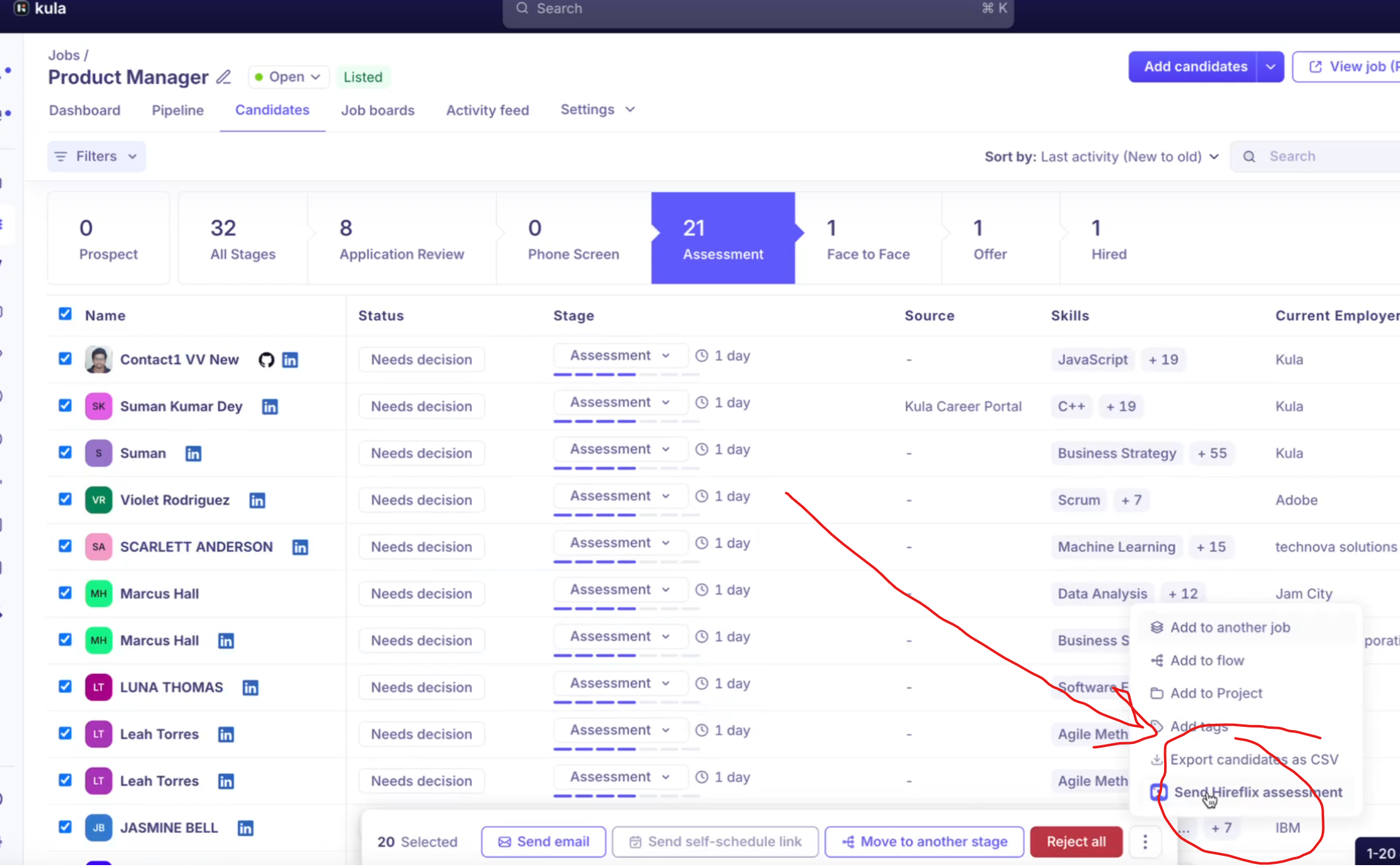Uncheck the select-all Name header checkbox
The height and width of the screenshot is (867, 1400).
click(65, 314)
